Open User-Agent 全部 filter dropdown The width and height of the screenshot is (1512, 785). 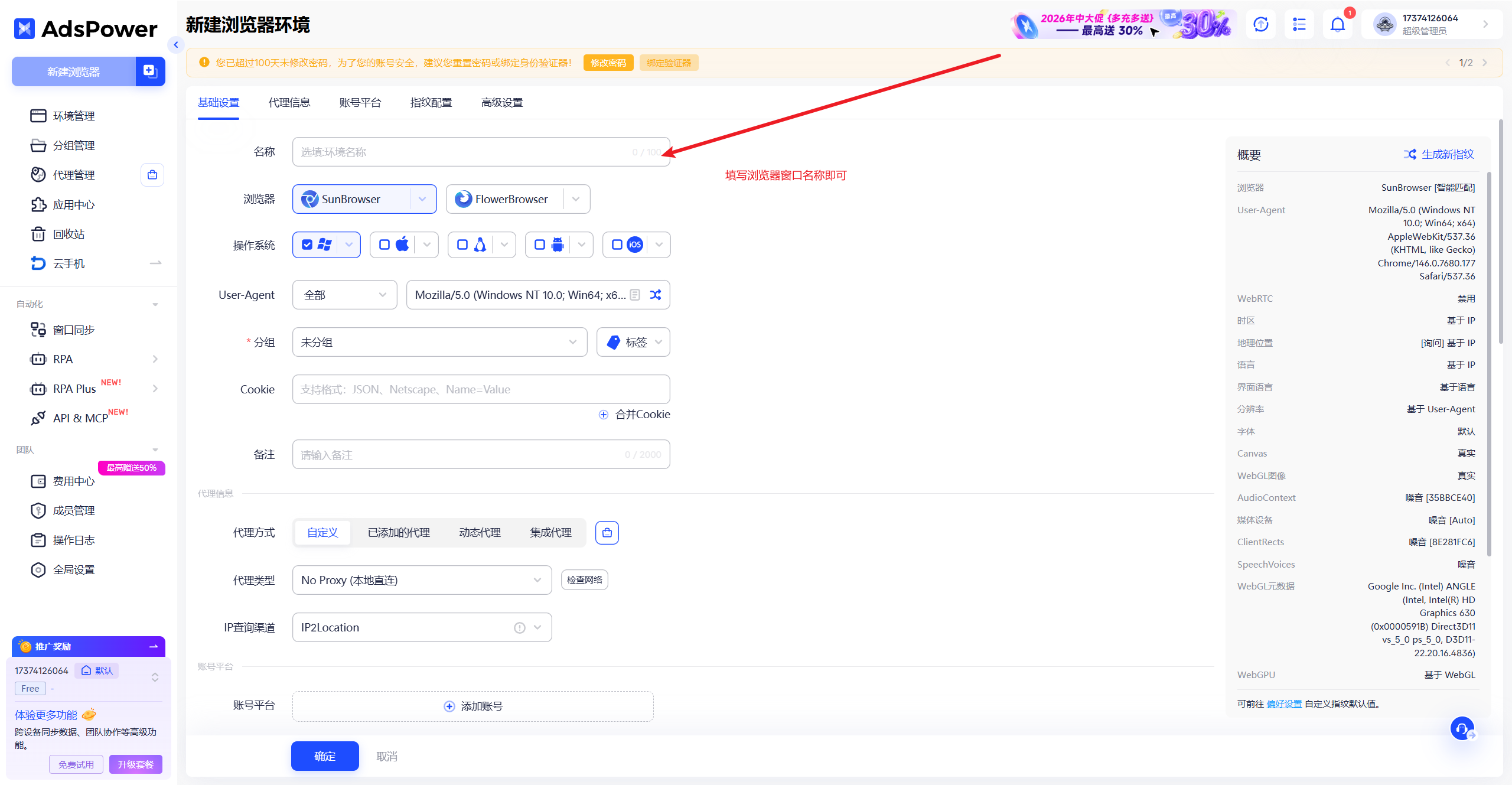[x=345, y=295]
